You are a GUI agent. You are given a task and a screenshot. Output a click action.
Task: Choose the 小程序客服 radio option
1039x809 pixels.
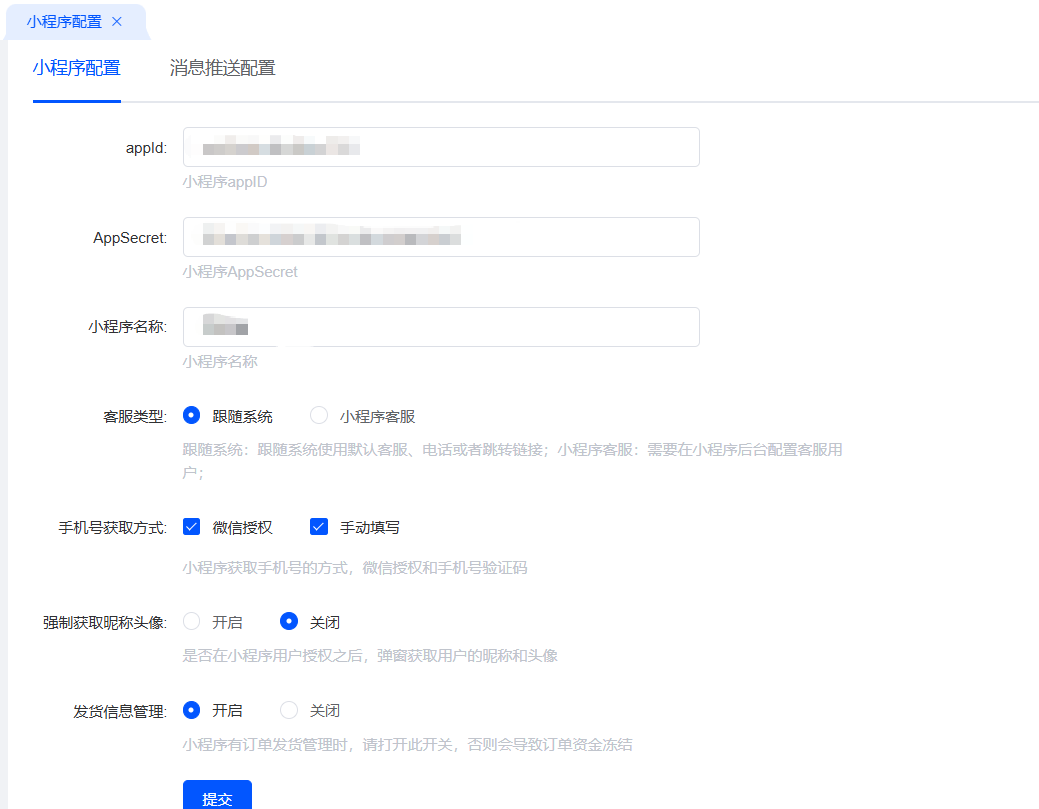(x=319, y=416)
